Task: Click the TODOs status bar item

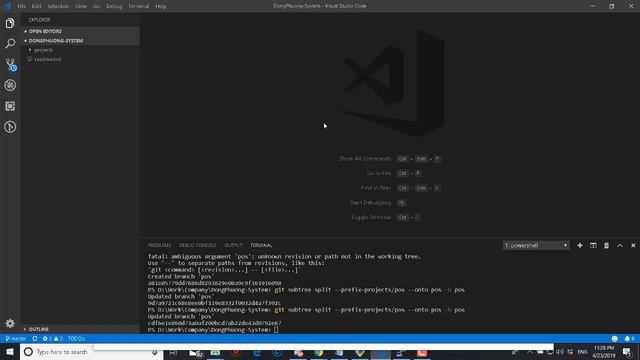Action: click(x=76, y=338)
